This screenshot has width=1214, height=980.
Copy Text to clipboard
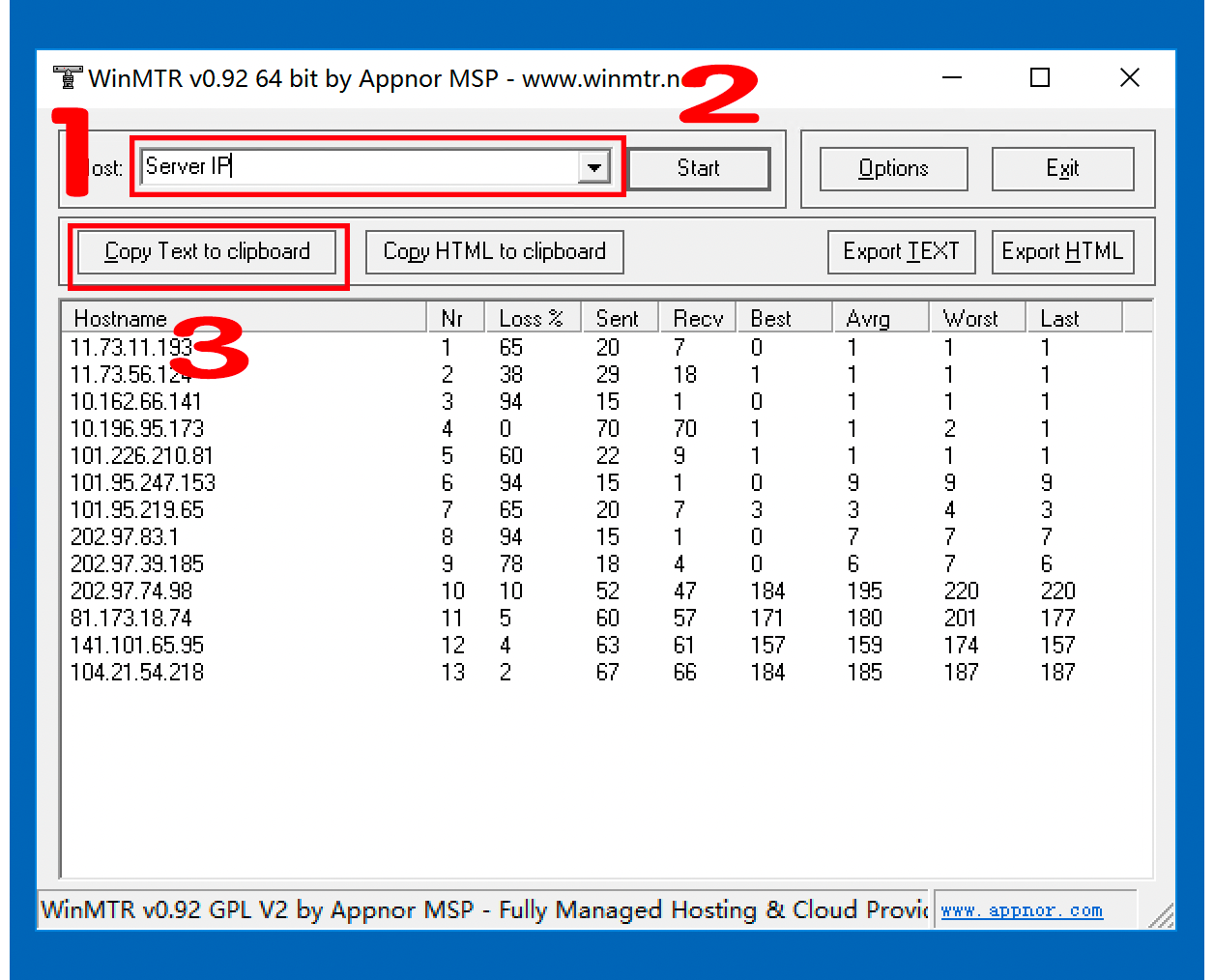[x=207, y=252]
